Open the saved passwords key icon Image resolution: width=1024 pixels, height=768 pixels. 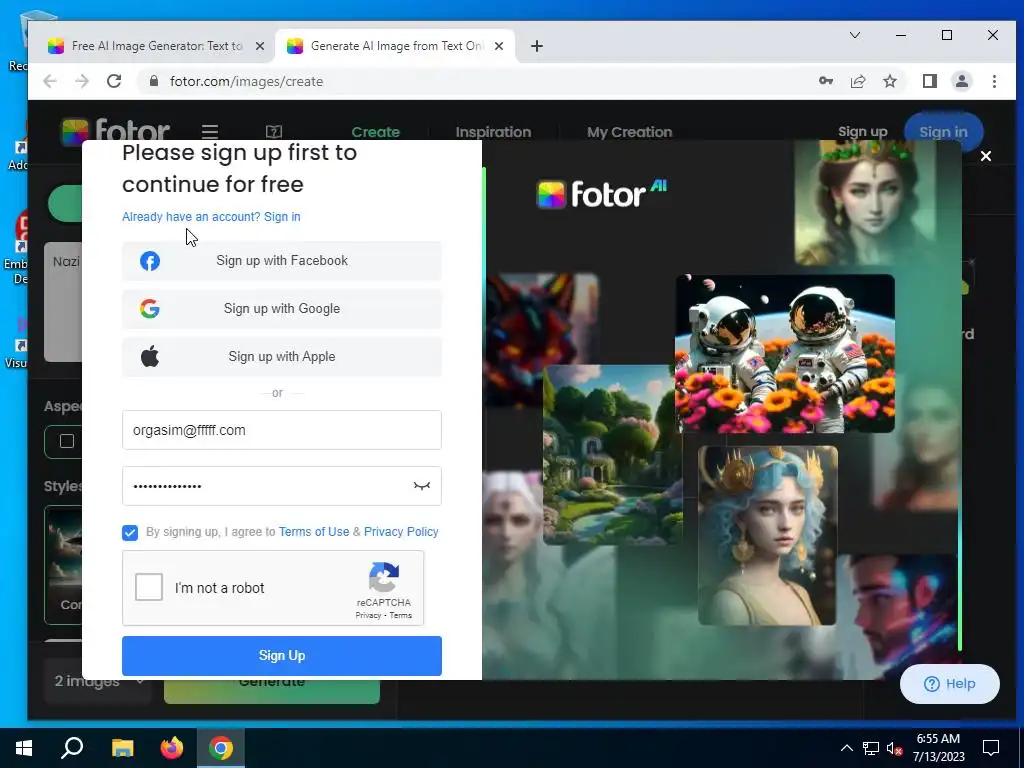[x=825, y=81]
